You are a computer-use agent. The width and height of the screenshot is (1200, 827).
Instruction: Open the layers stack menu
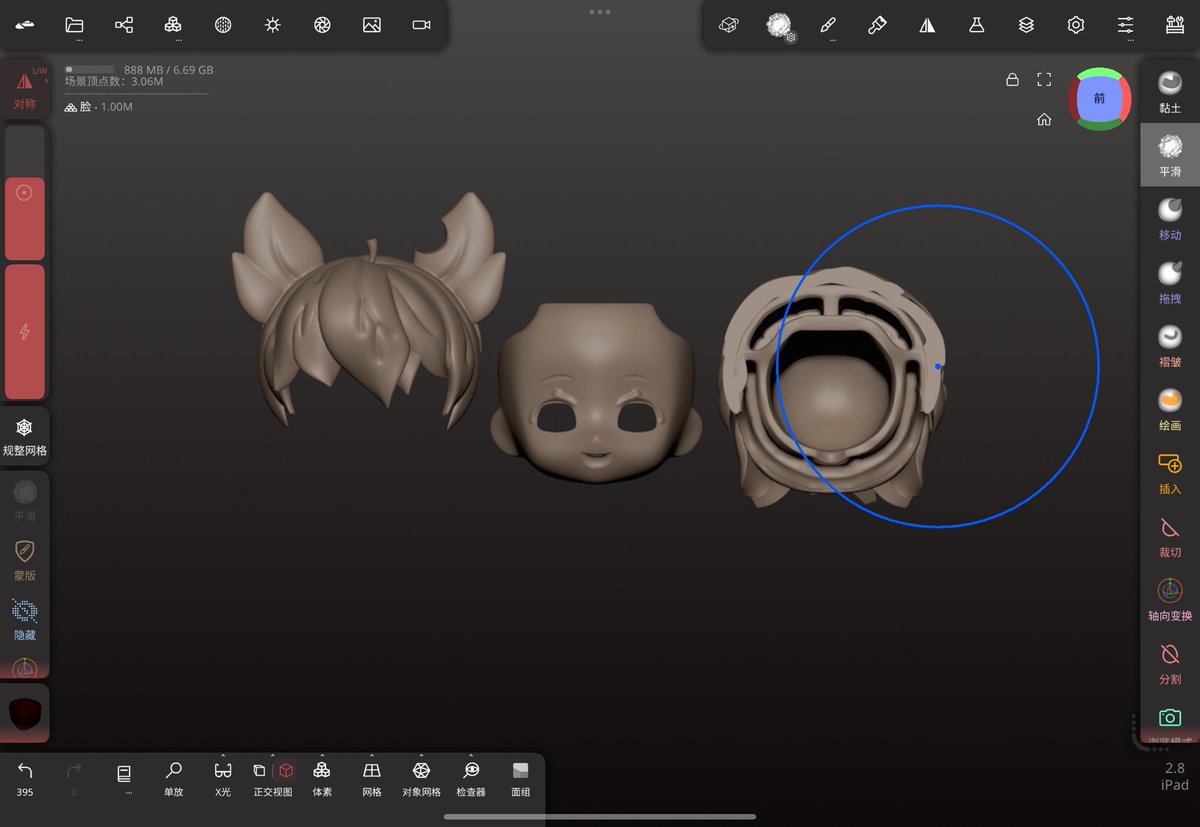click(1026, 25)
